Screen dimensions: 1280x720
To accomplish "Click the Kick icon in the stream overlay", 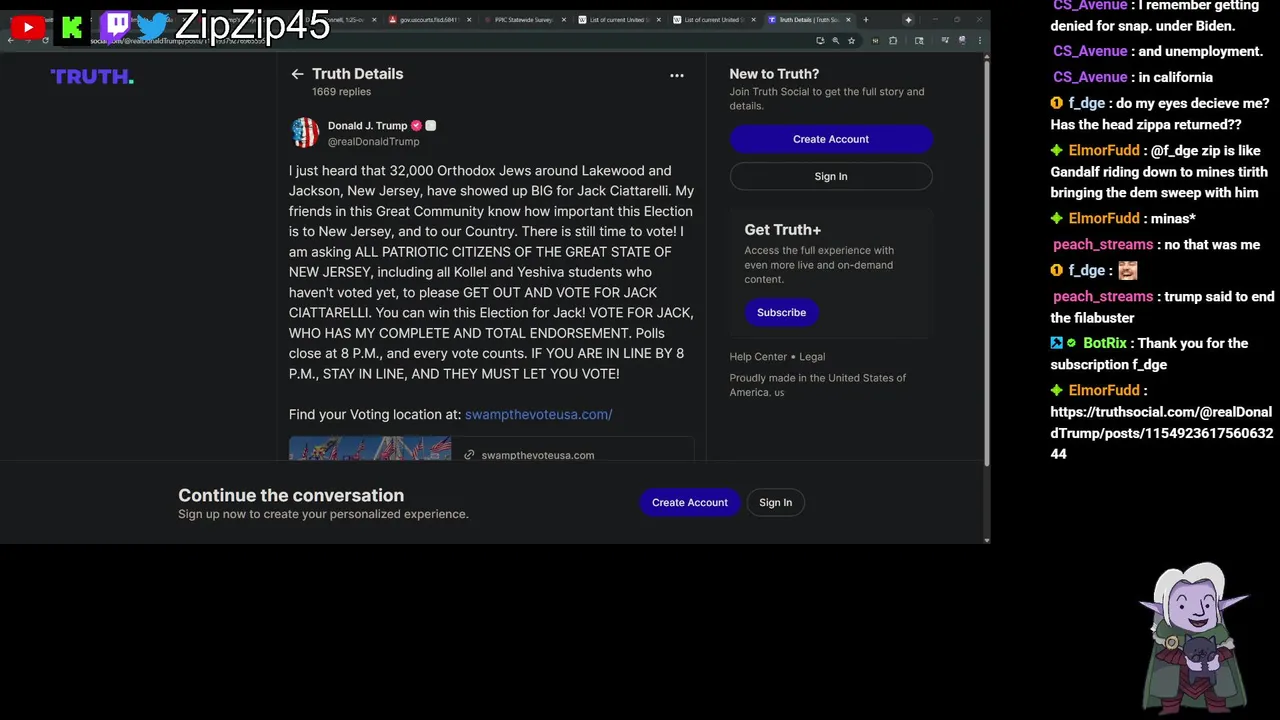I will point(72,28).
